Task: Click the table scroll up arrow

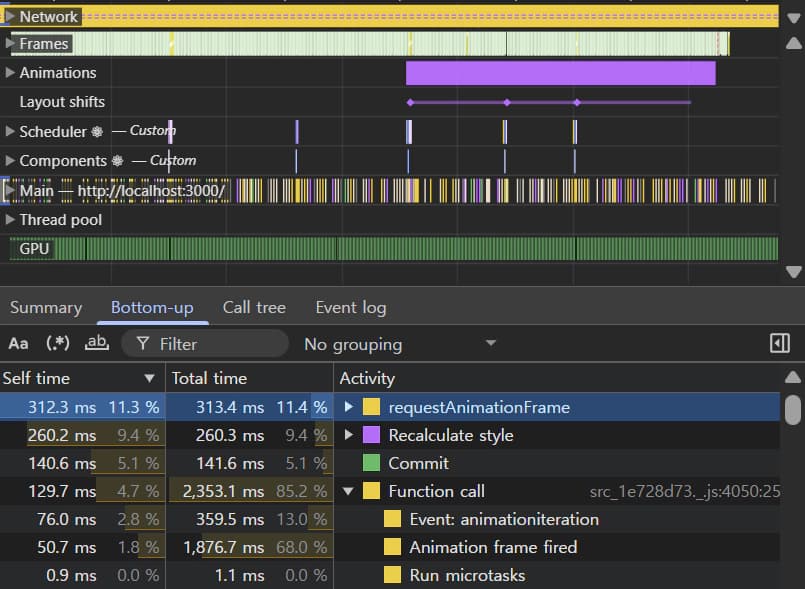Action: pos(793,378)
